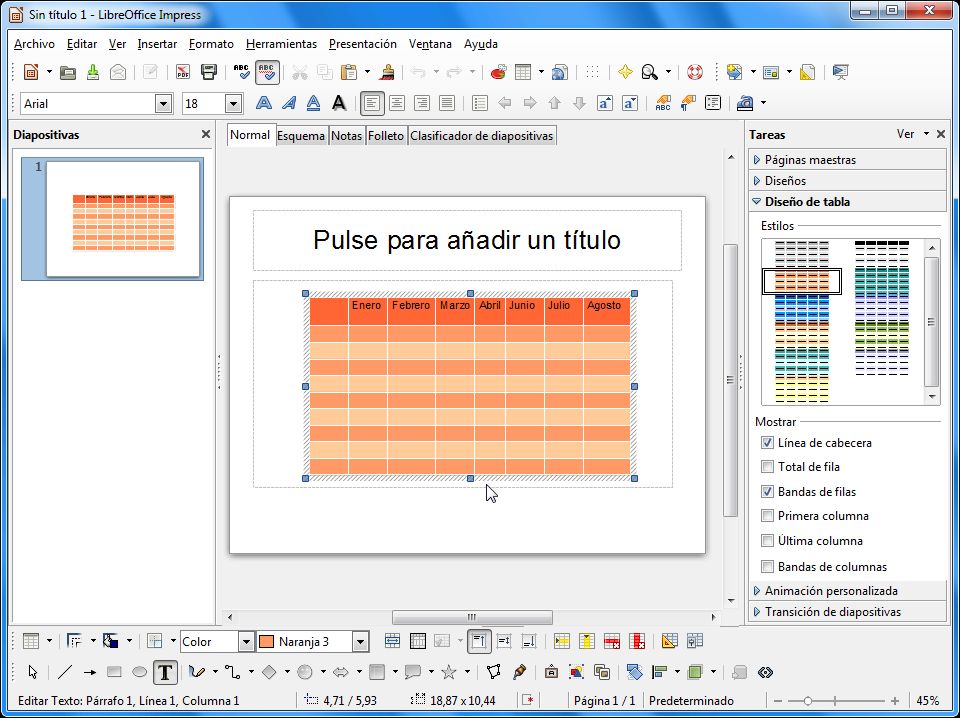Activate the Texto tool in the drawing toolbar
Viewport: 960px width, 718px height.
pyautogui.click(x=165, y=670)
